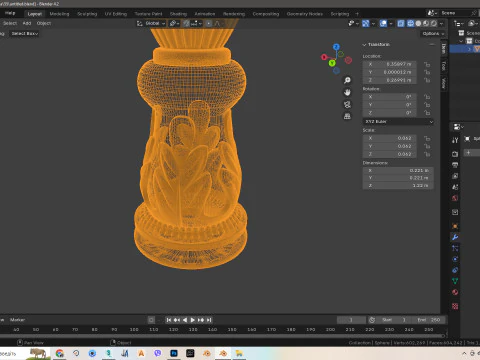Click the blue Z axis on navigation gizmo
The width and height of the screenshot is (480, 360).
pos(336,47)
